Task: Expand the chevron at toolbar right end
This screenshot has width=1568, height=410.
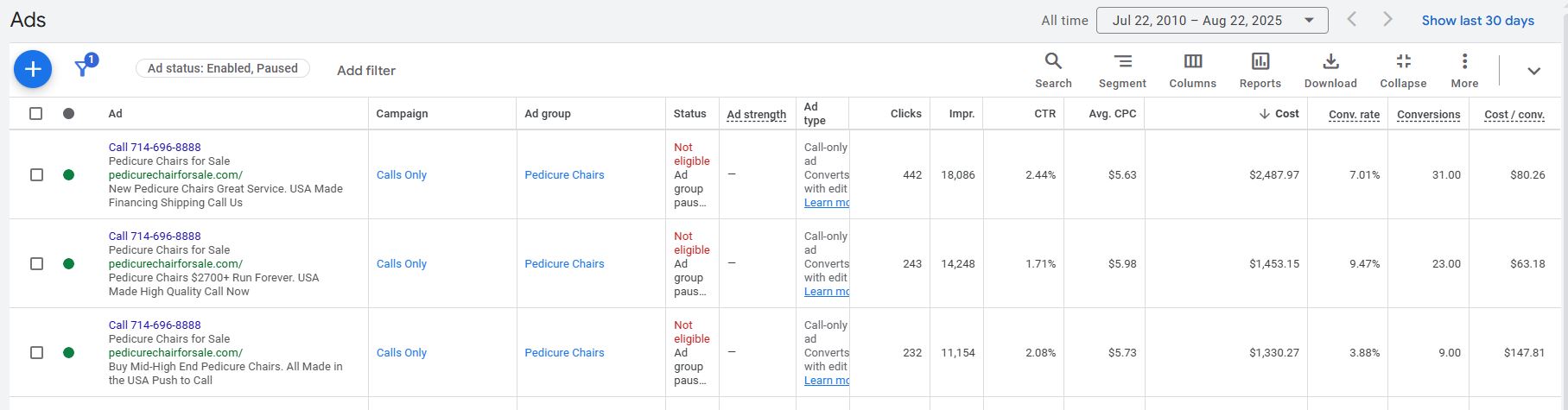Action: click(1533, 71)
